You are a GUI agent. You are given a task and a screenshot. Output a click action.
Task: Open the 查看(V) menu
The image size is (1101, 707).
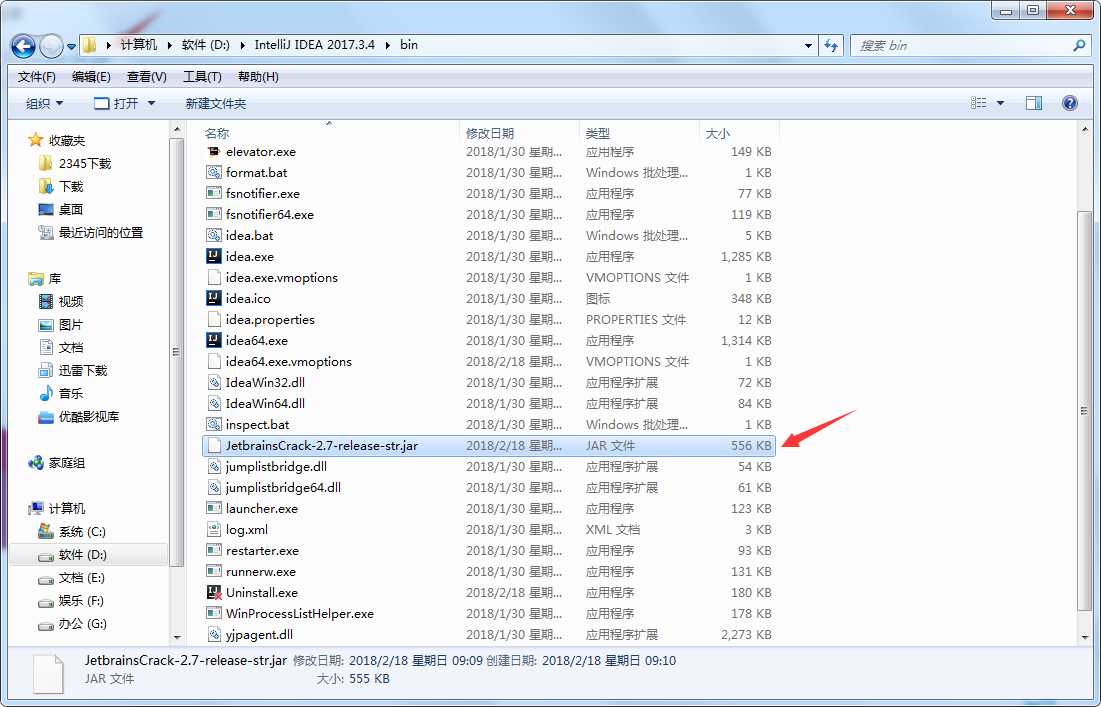(x=147, y=77)
